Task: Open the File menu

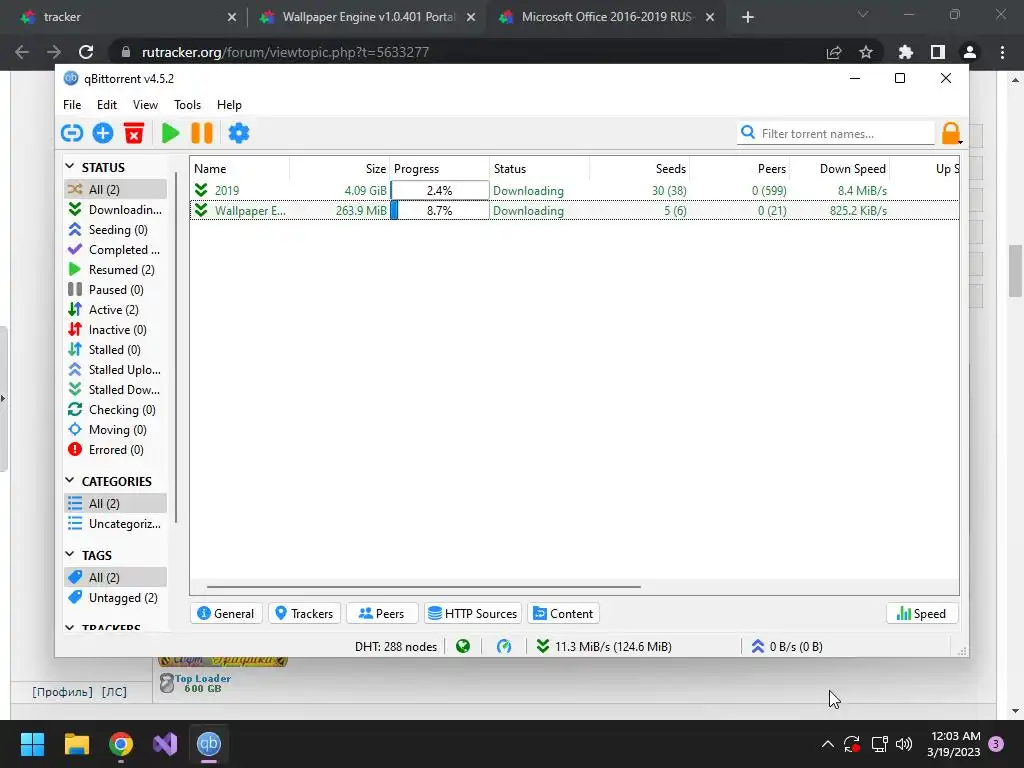Action: [x=72, y=104]
